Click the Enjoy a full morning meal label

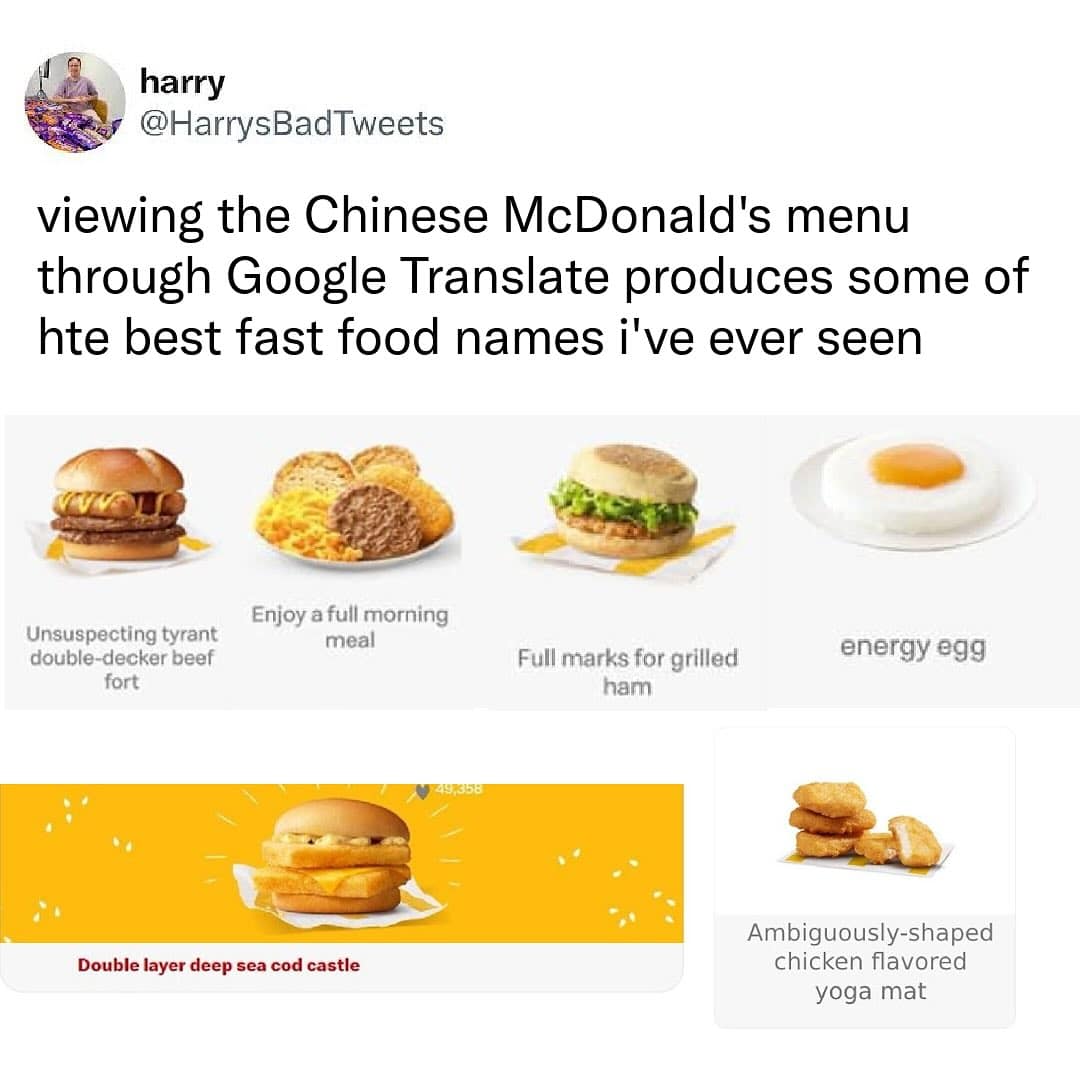(350, 626)
